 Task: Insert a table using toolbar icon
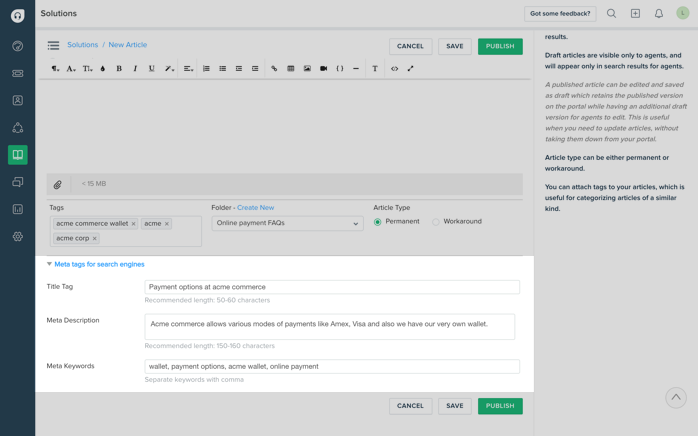(x=291, y=69)
